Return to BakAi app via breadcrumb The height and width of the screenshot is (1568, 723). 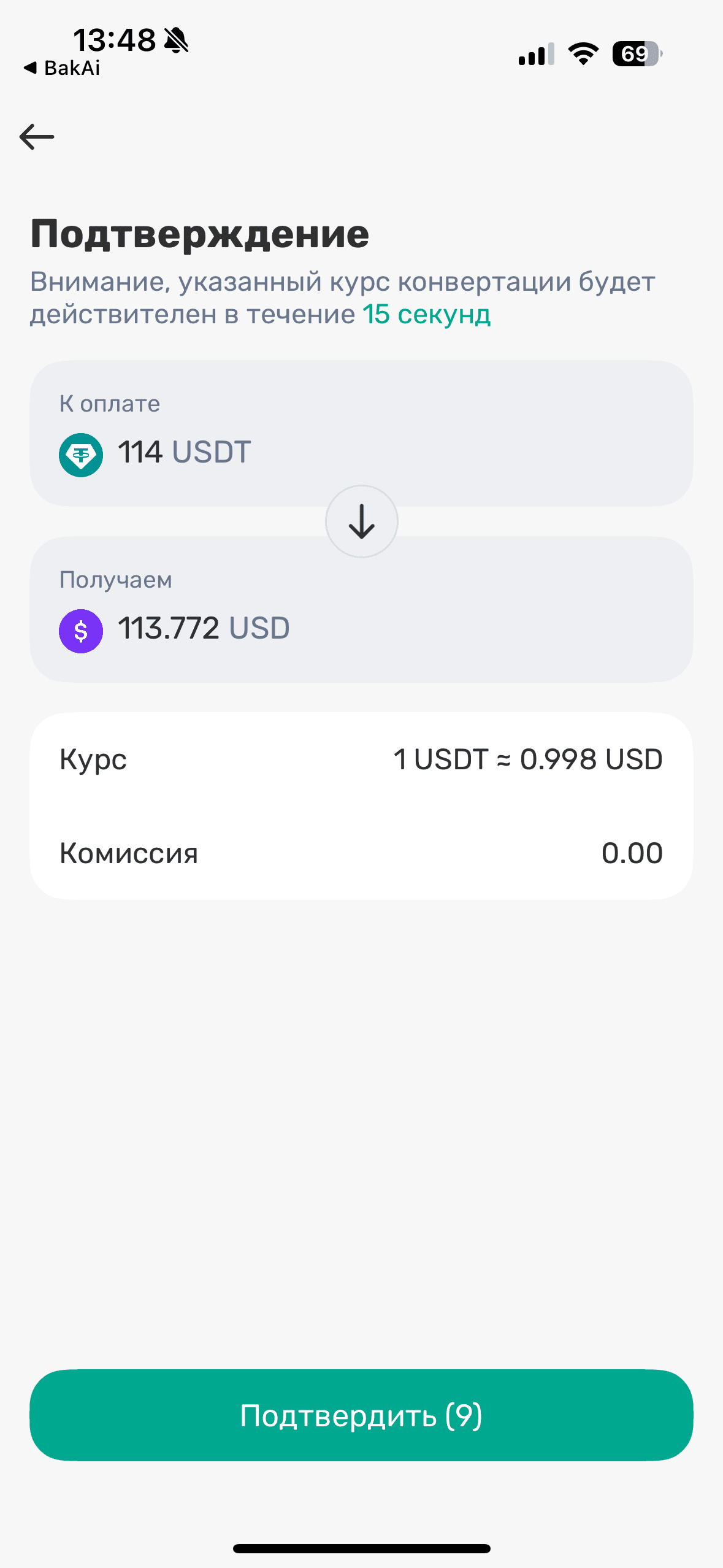pos(61,67)
